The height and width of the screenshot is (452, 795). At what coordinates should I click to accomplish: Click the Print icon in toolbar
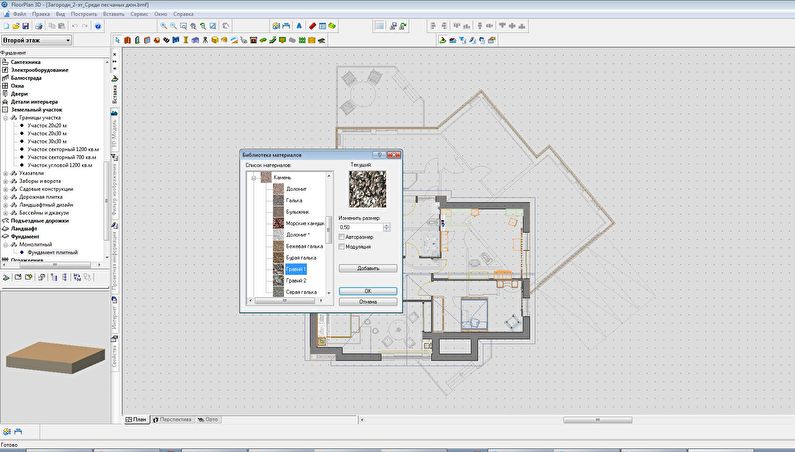click(x=38, y=26)
